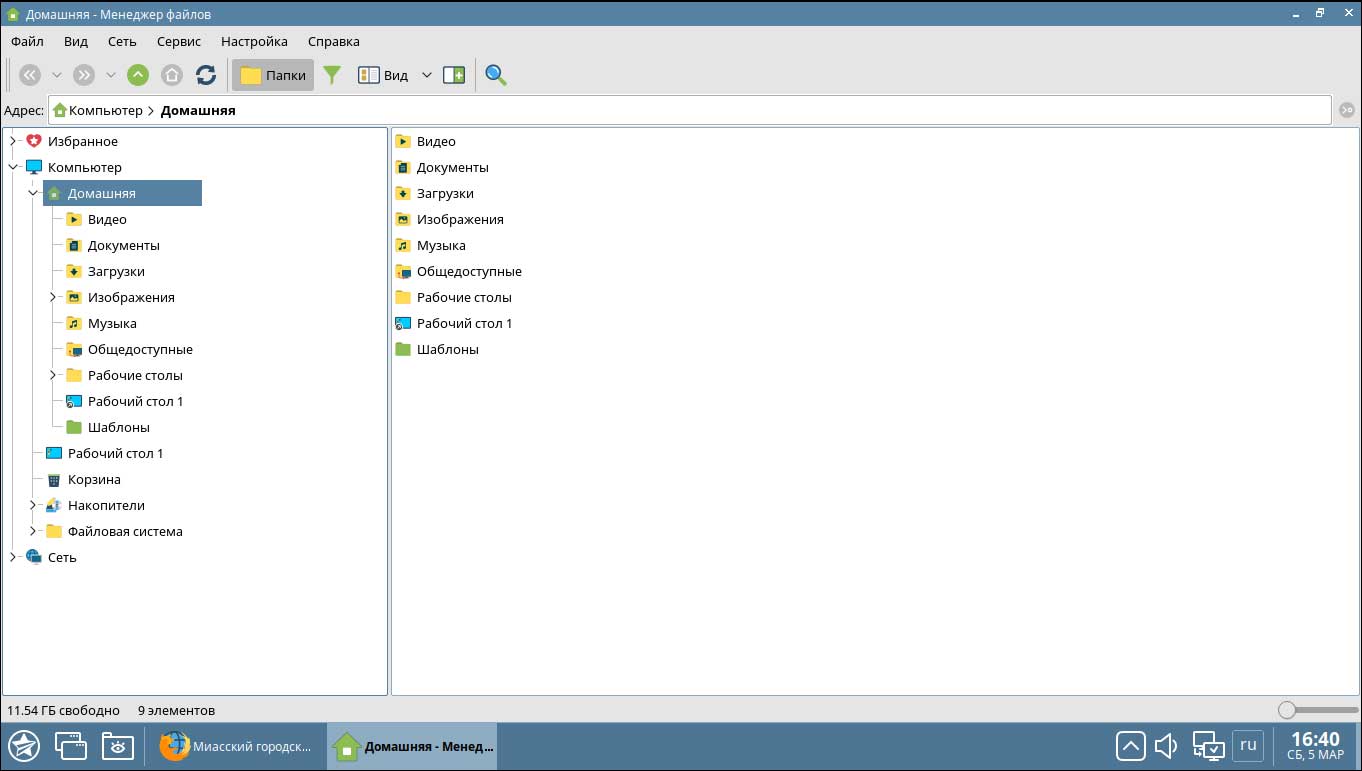
Task: Select Загрузки folder icon in file list
Action: pos(403,193)
